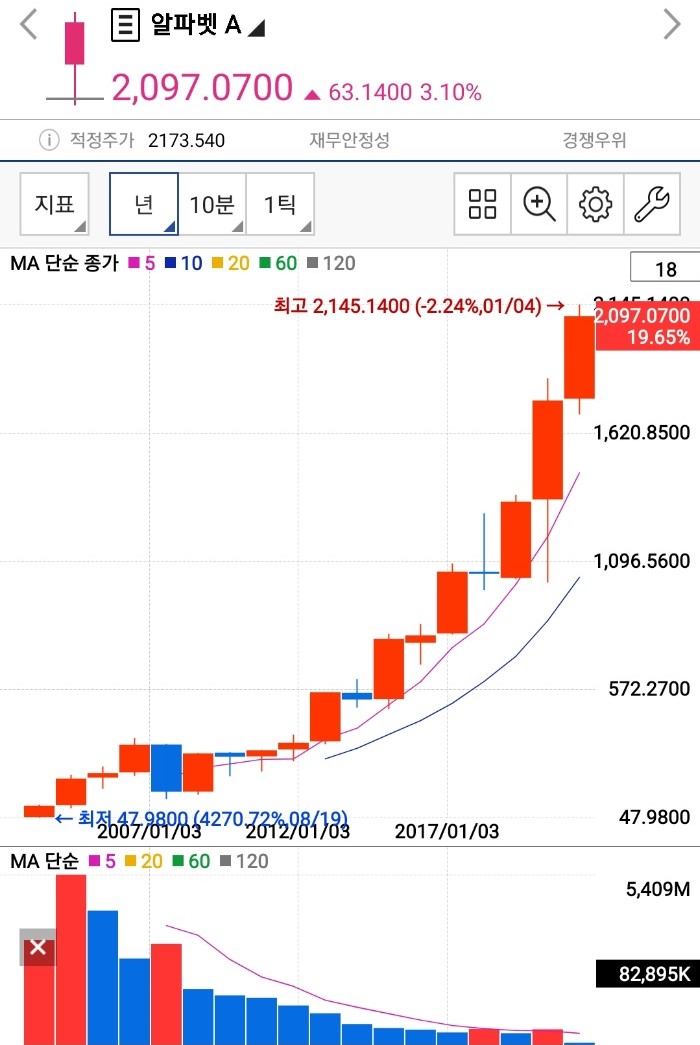Tap the green MA 60 legend in price chart
Image resolution: width=700 pixels, height=1045 pixels.
278,263
